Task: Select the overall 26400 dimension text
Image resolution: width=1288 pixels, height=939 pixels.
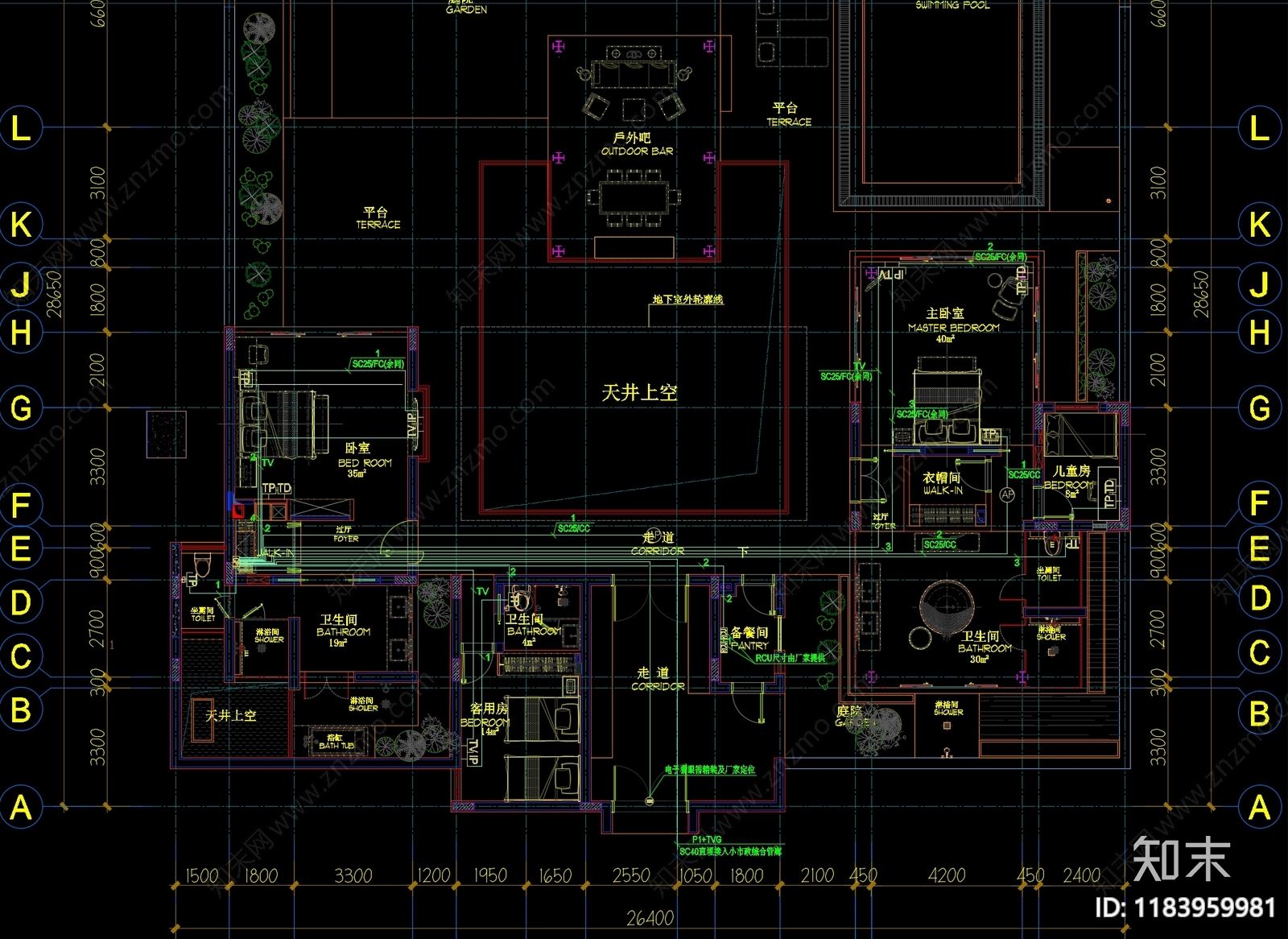Action: click(650, 918)
